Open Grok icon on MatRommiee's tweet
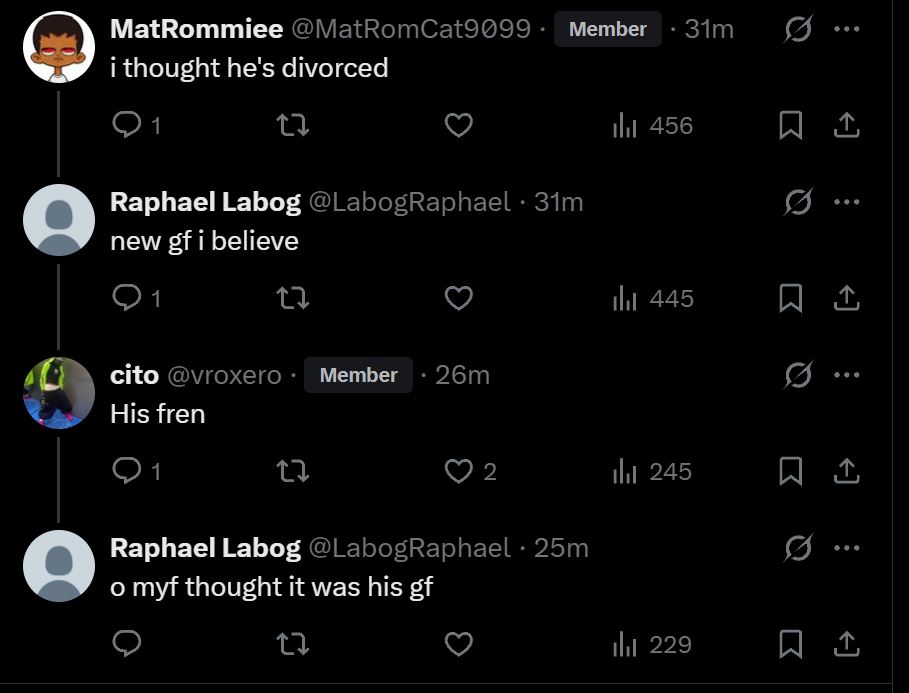 798,29
